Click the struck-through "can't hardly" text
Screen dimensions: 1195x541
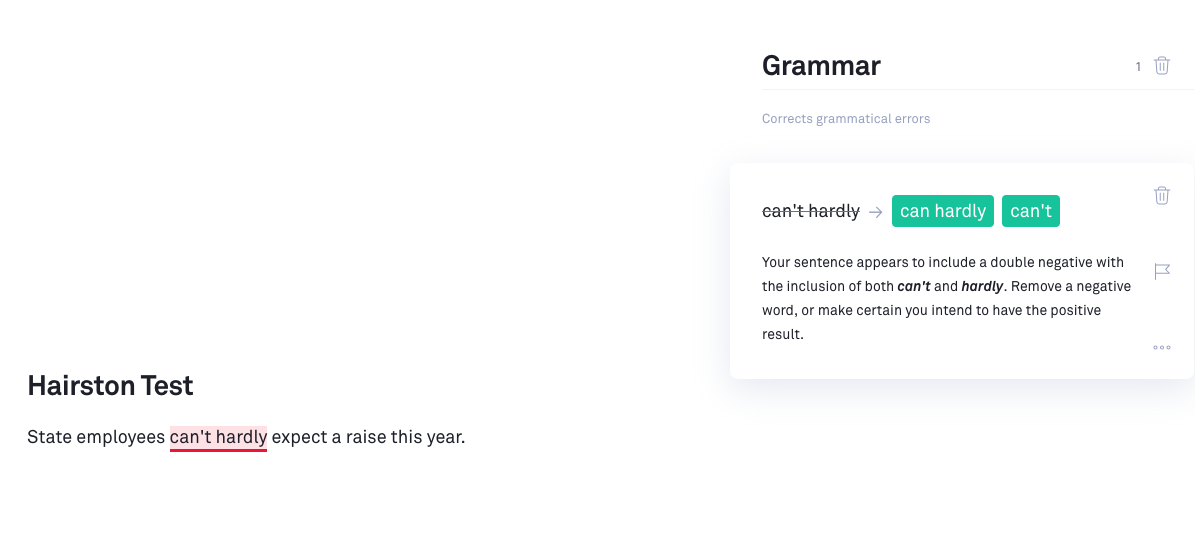[810, 211]
